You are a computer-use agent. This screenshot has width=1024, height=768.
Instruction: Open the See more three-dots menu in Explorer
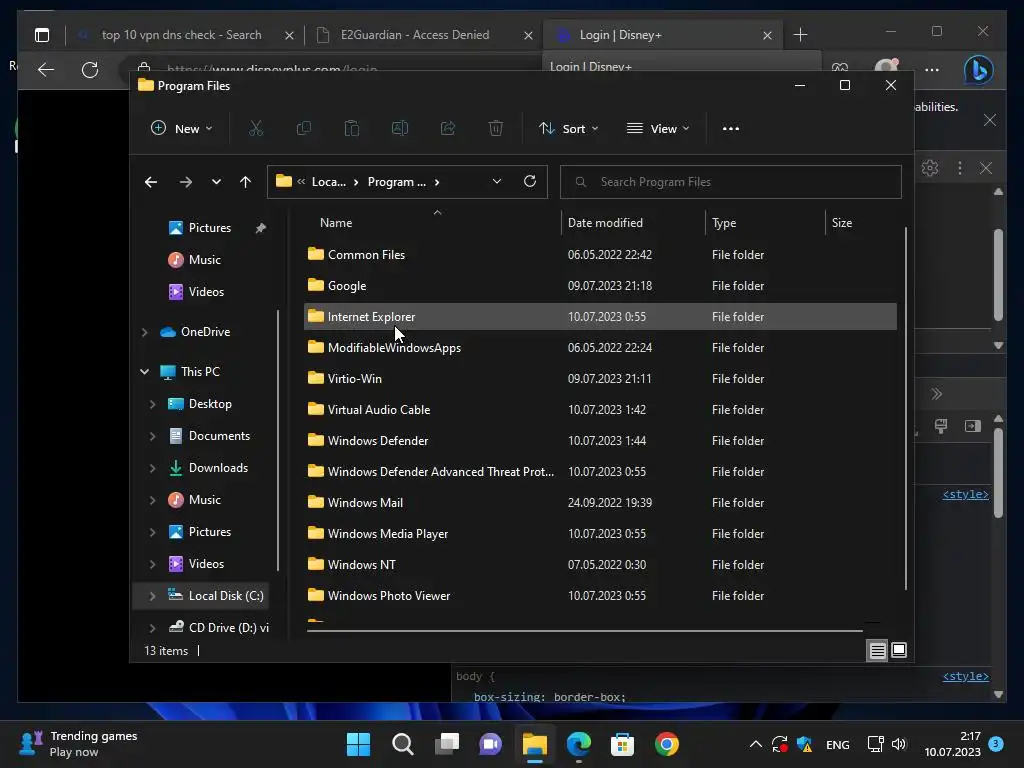point(731,129)
